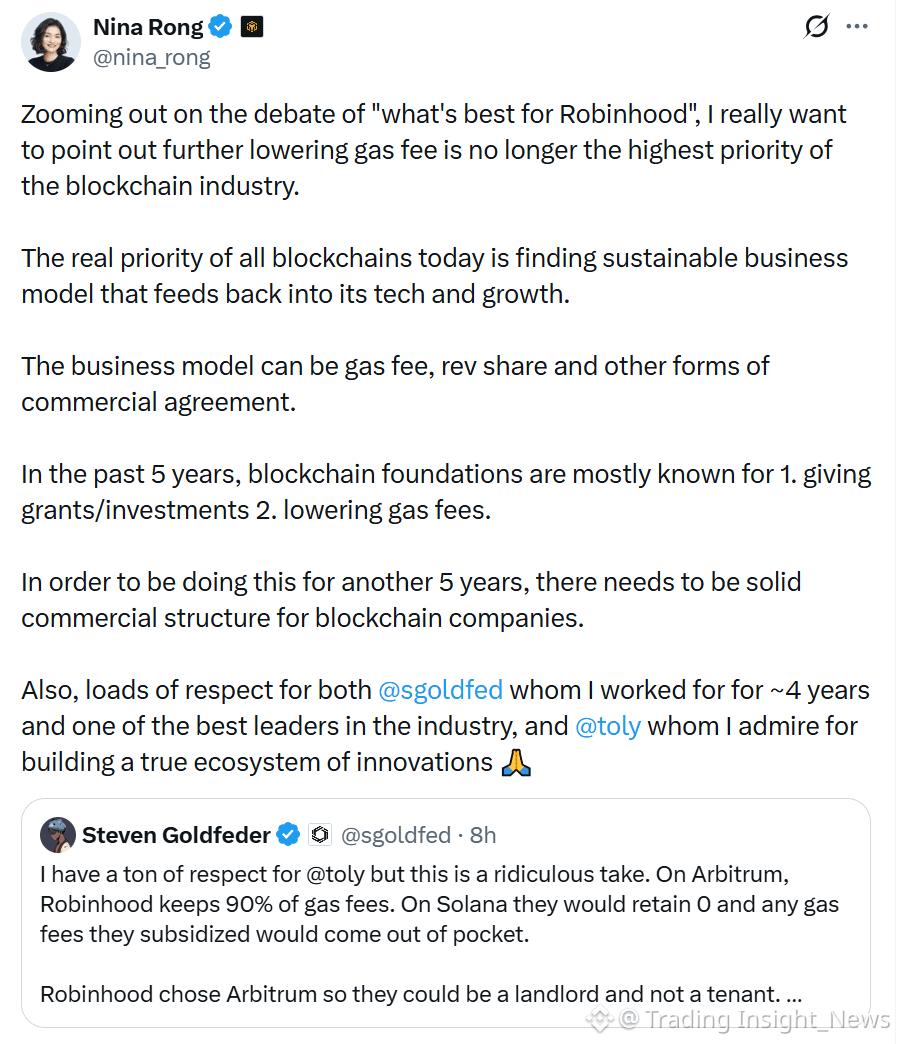The height and width of the screenshot is (1044, 898).
Task: Open the quoted tweet text about Arbitrum
Action: coord(439,904)
